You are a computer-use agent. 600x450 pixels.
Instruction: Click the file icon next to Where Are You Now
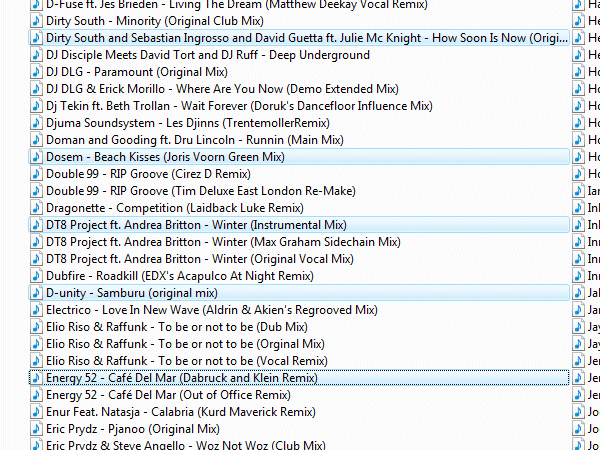pos(36,89)
